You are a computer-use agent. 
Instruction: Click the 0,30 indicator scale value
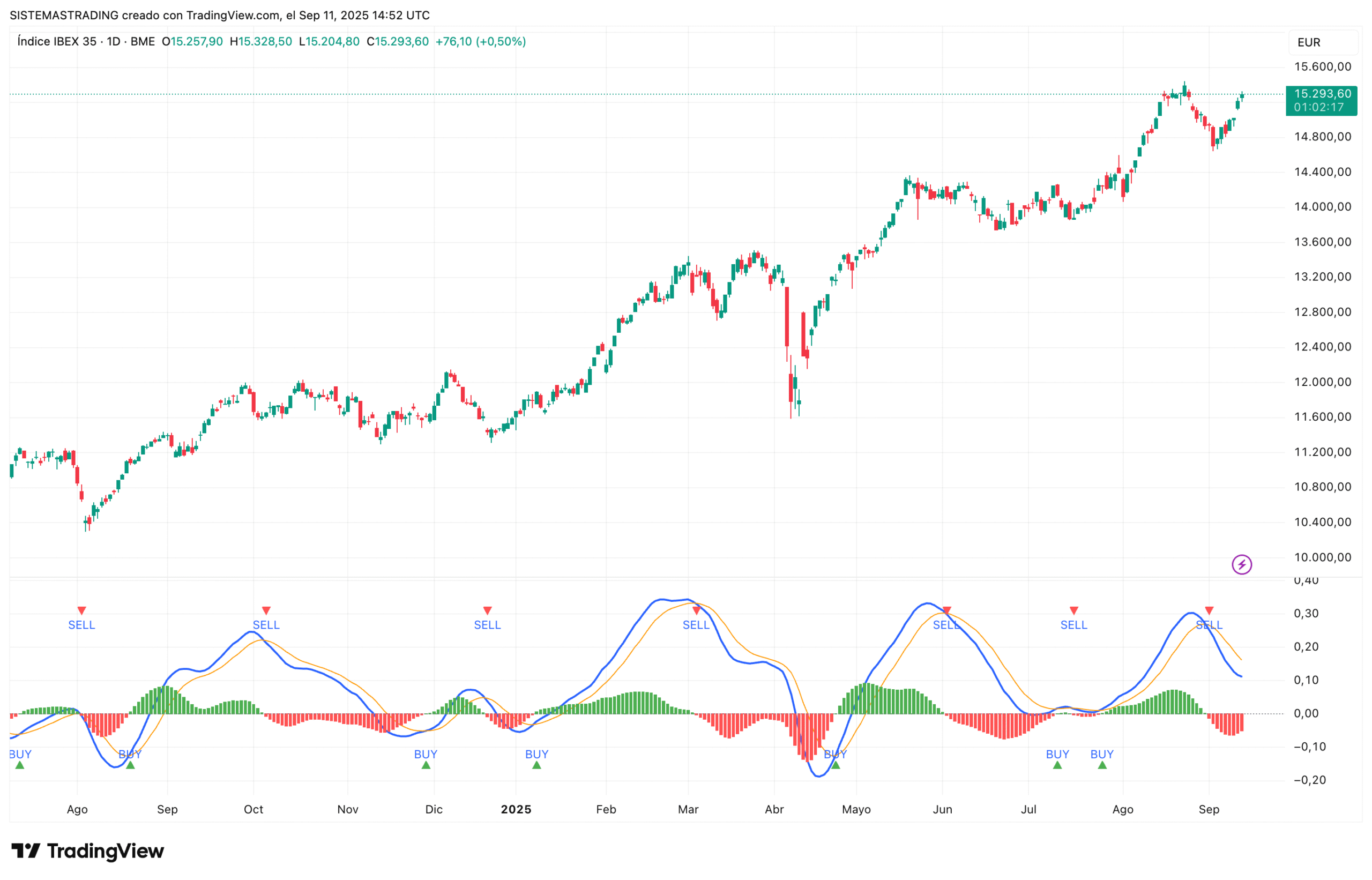(x=1306, y=614)
